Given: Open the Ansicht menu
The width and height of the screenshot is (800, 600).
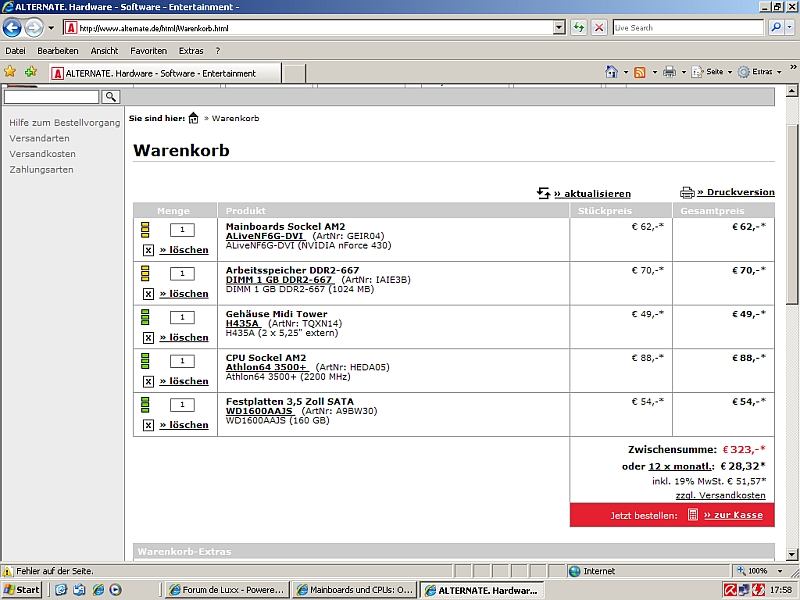Looking at the screenshot, I should point(104,51).
